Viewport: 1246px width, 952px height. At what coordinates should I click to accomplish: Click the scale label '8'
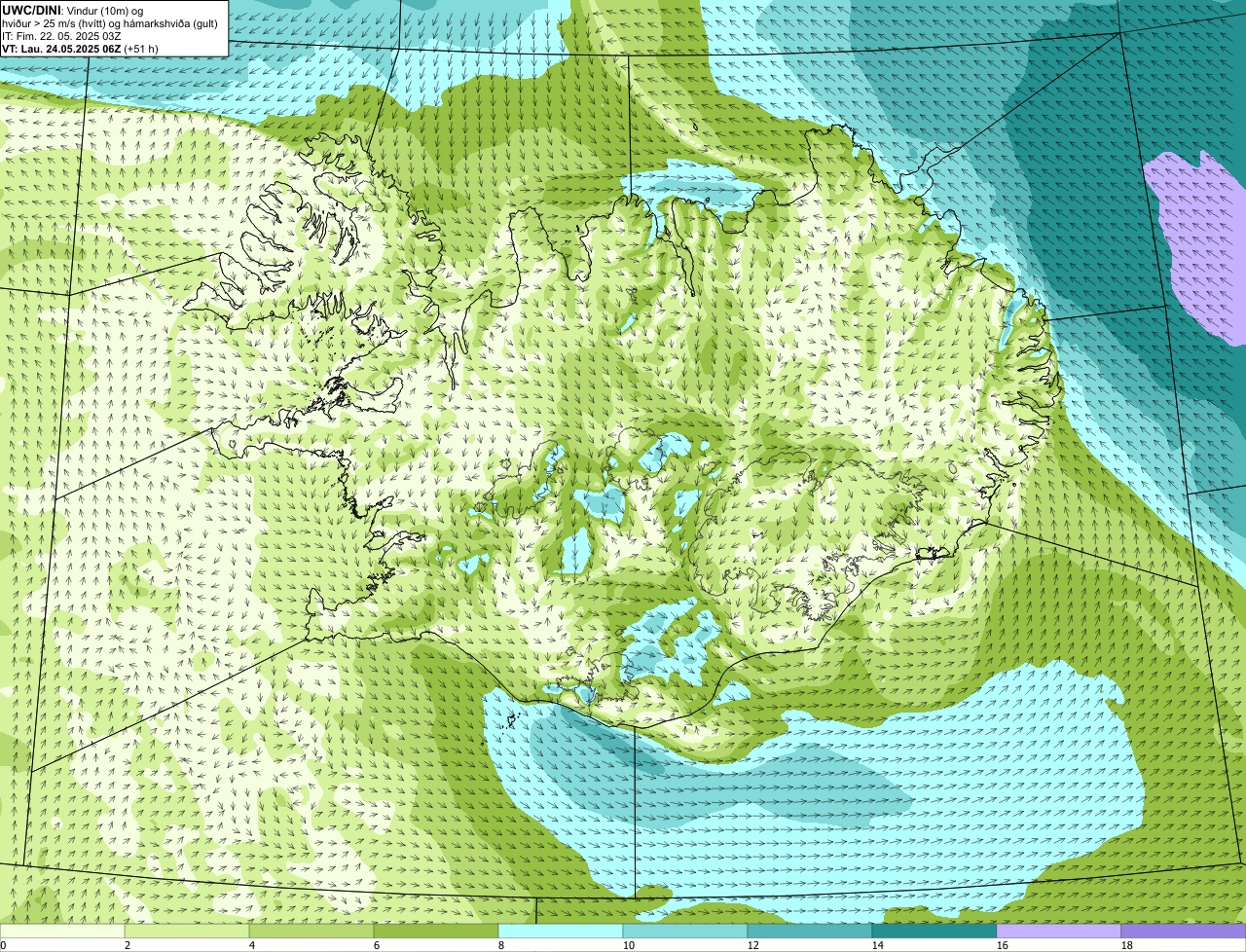point(501,945)
